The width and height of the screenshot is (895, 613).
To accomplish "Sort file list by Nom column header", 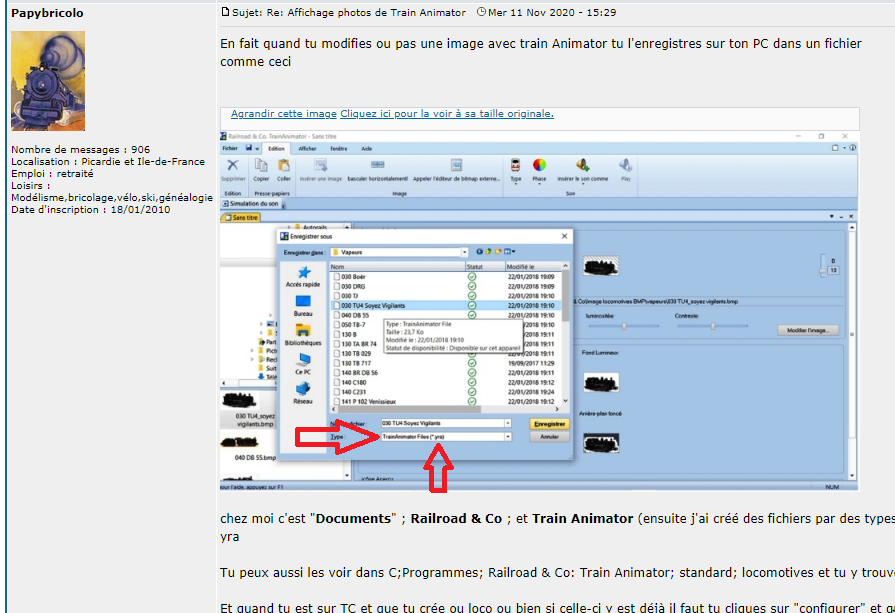I will (397, 267).
